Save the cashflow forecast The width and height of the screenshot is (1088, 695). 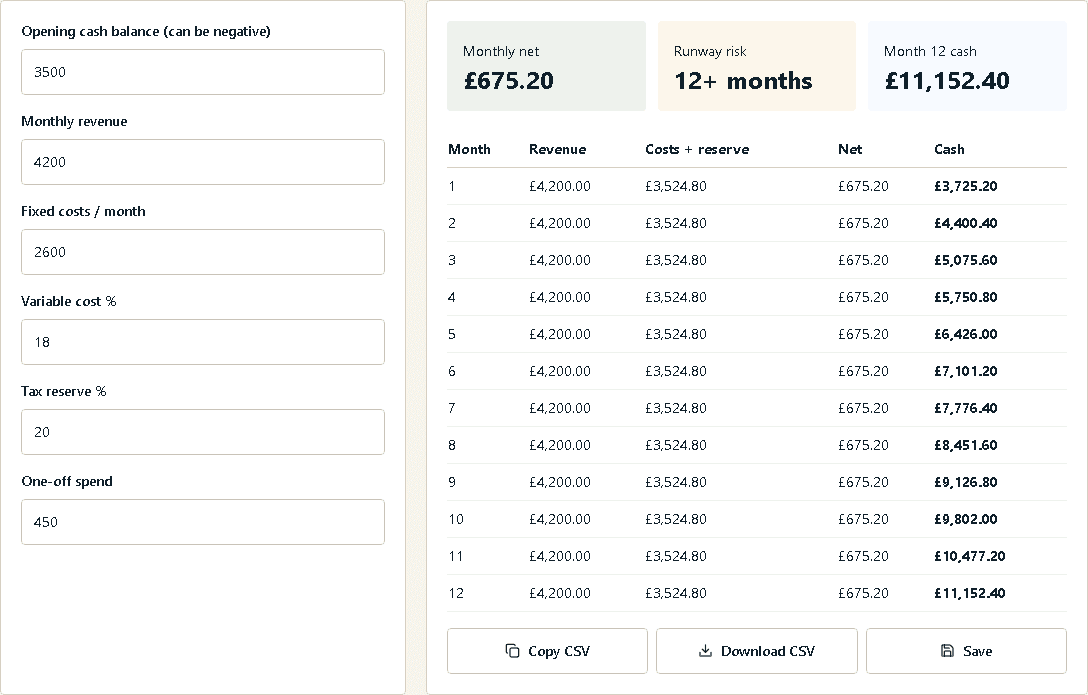coord(966,651)
